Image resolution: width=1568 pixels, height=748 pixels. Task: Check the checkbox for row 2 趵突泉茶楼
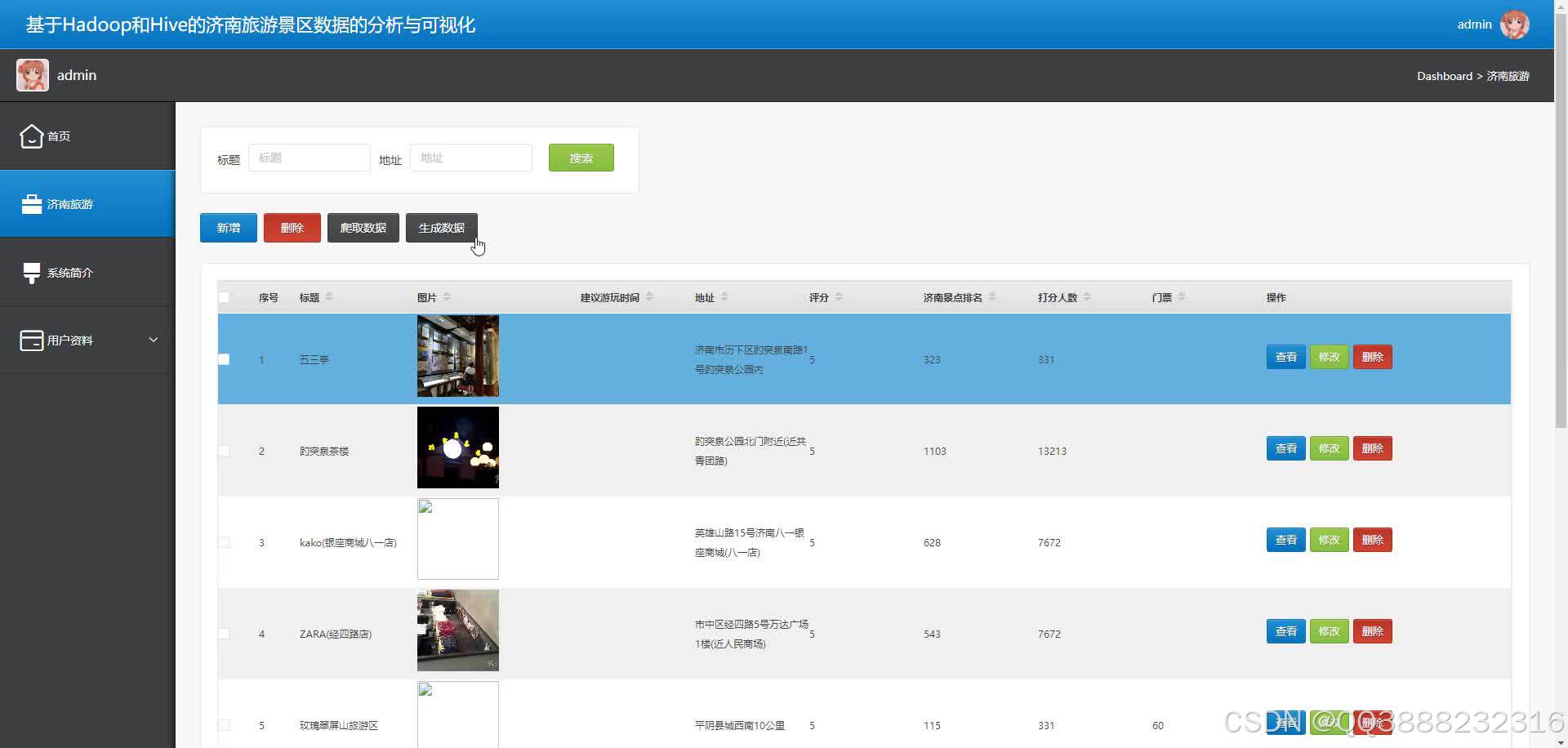click(x=225, y=450)
